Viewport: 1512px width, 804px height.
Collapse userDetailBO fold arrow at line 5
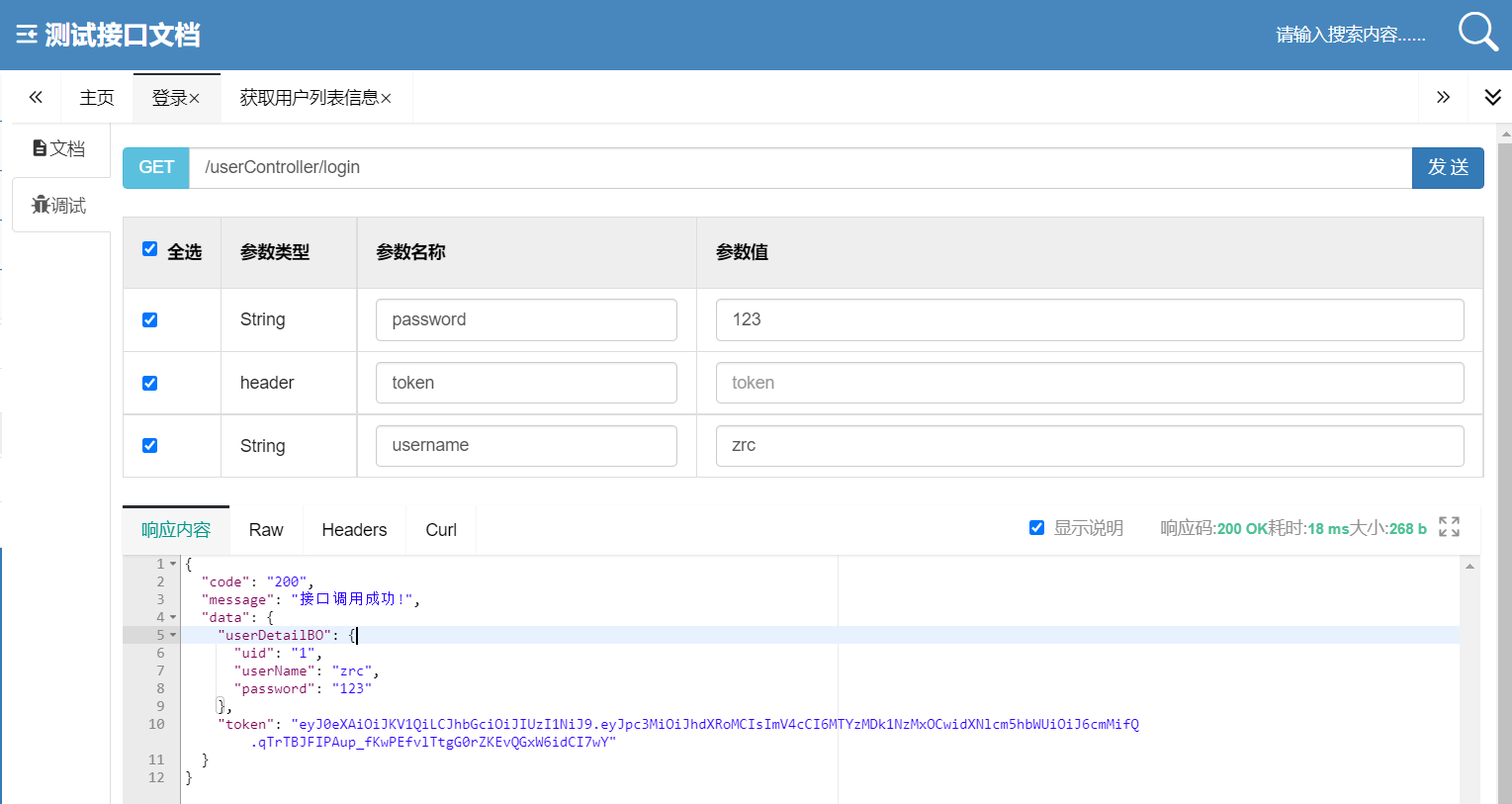pyautogui.click(x=173, y=635)
